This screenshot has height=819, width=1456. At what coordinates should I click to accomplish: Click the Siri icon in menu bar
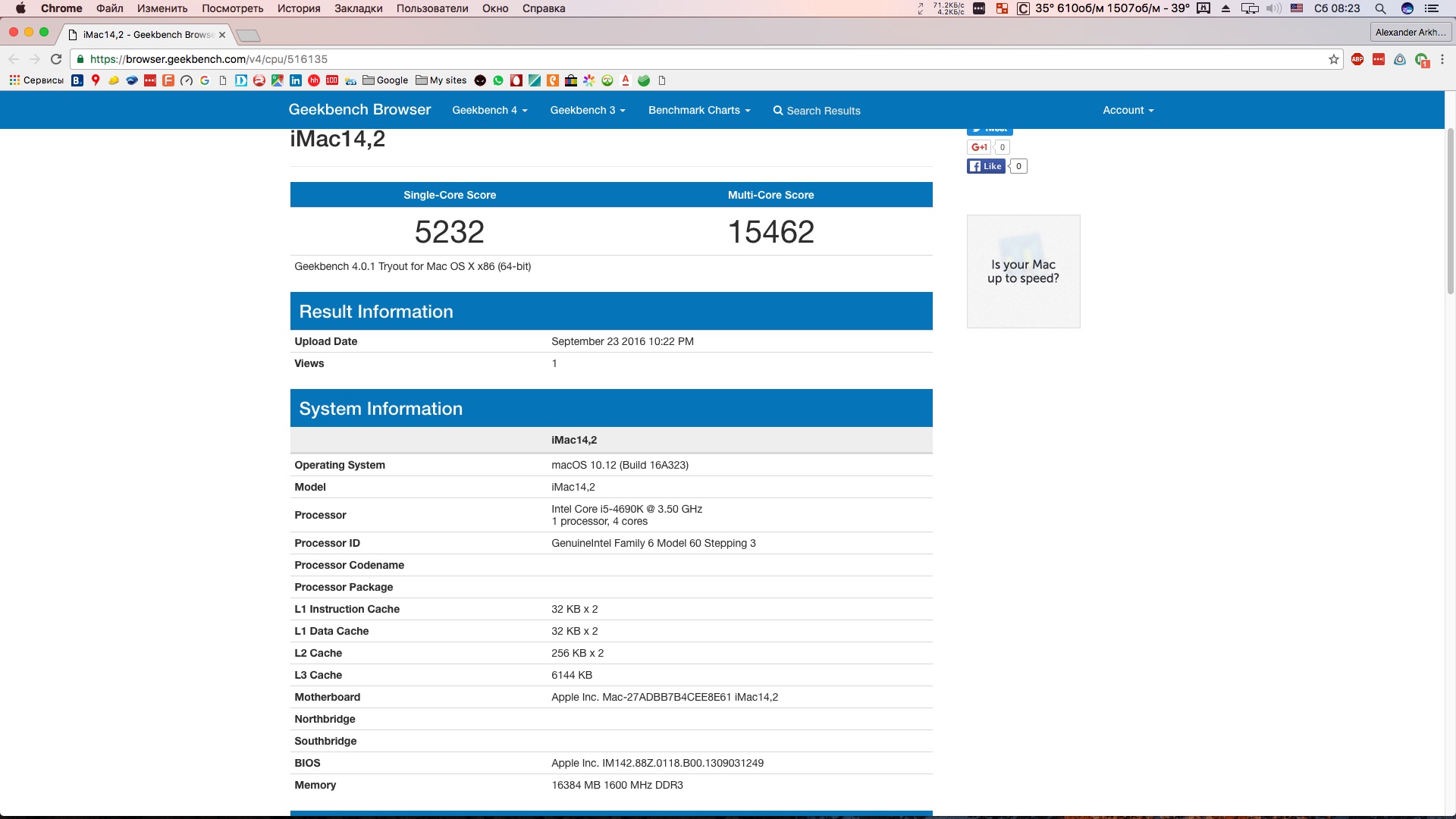pos(1407,8)
